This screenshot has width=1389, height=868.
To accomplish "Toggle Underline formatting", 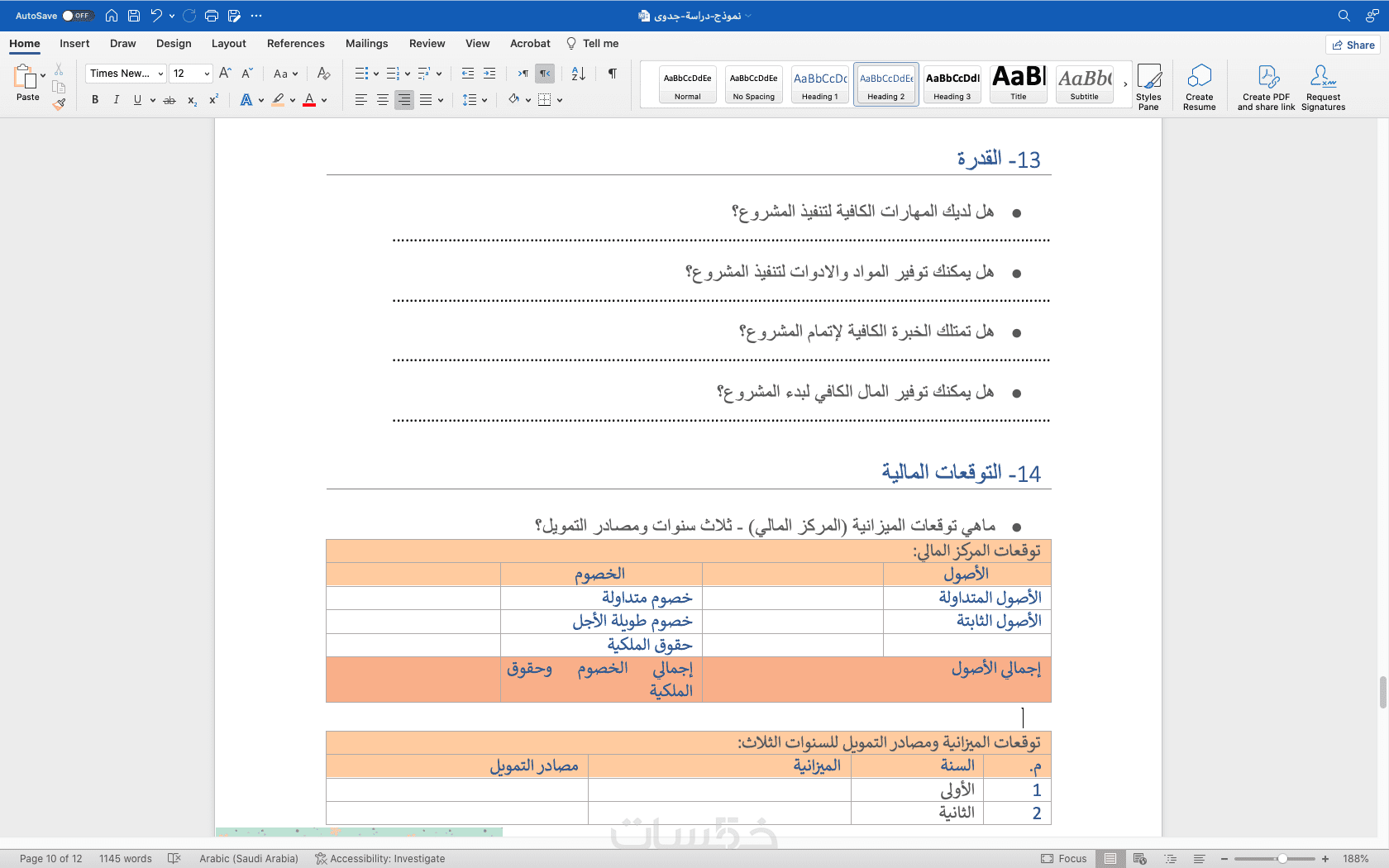I will (137, 100).
